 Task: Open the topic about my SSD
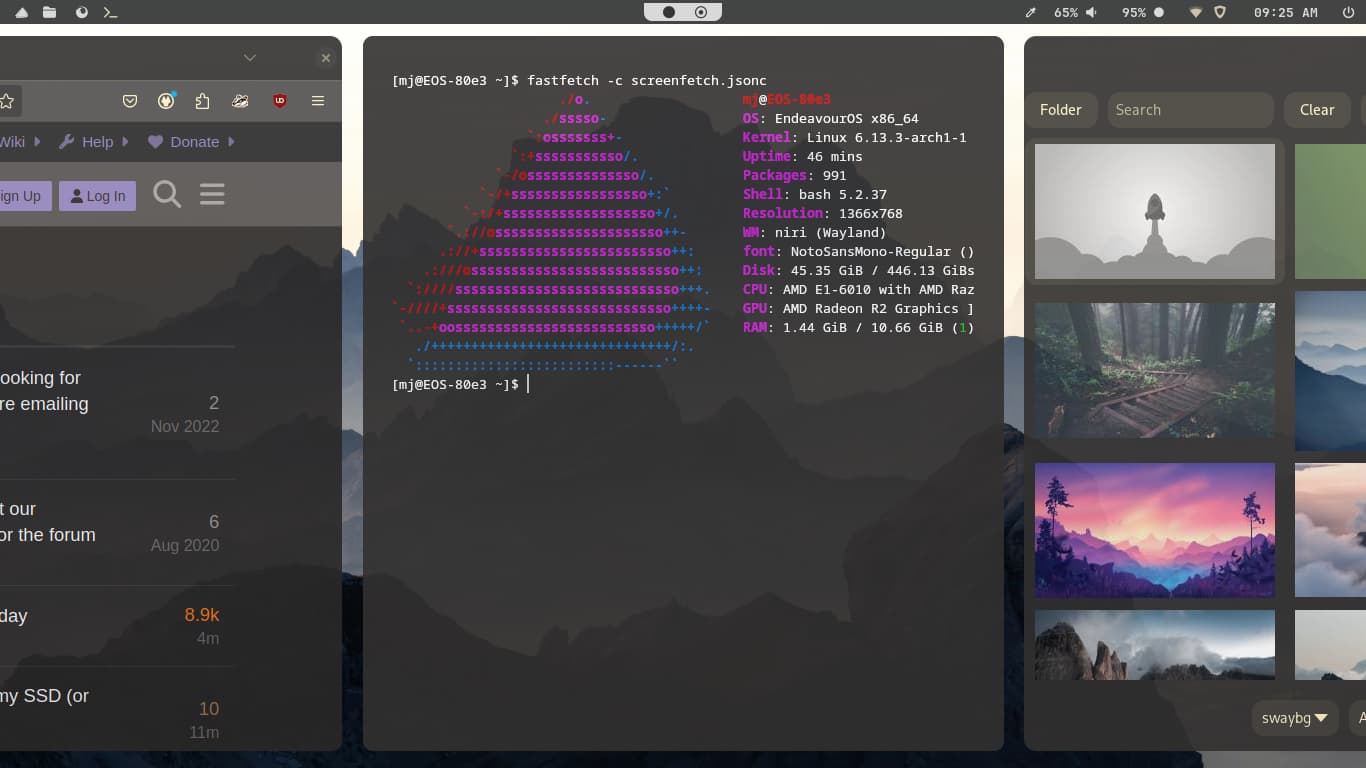coord(44,696)
